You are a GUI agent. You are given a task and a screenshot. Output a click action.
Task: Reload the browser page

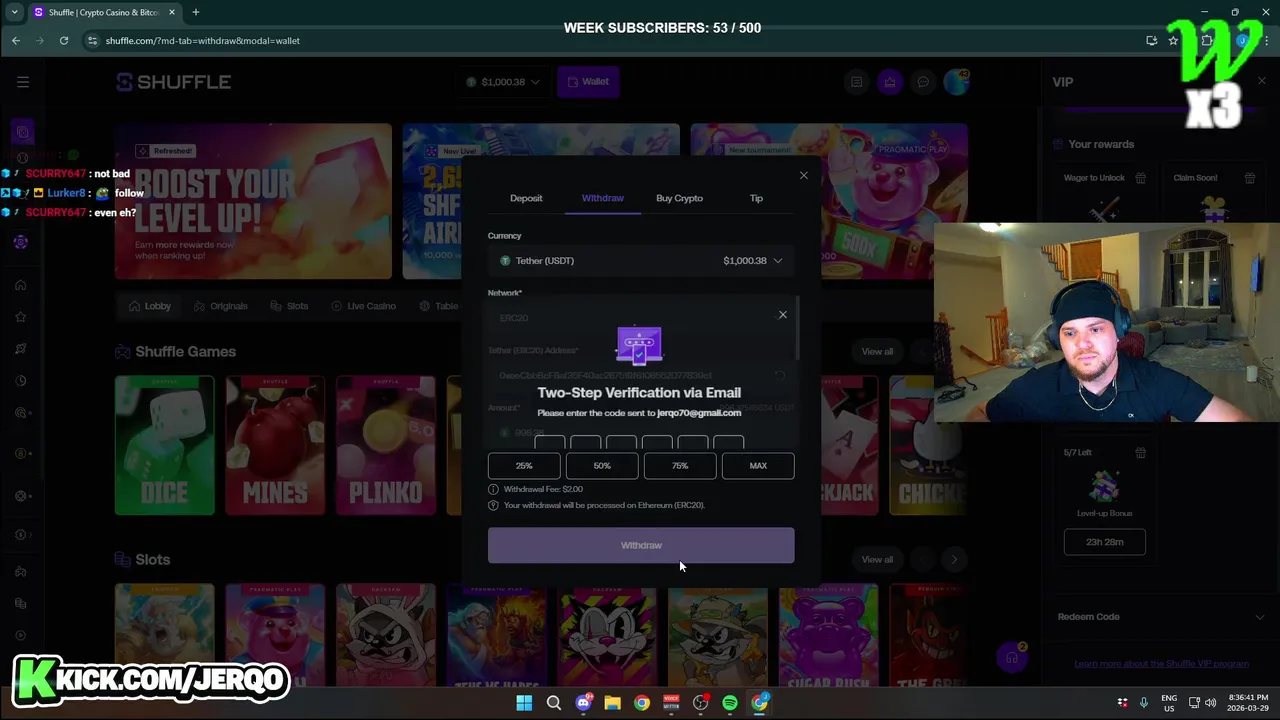click(64, 41)
